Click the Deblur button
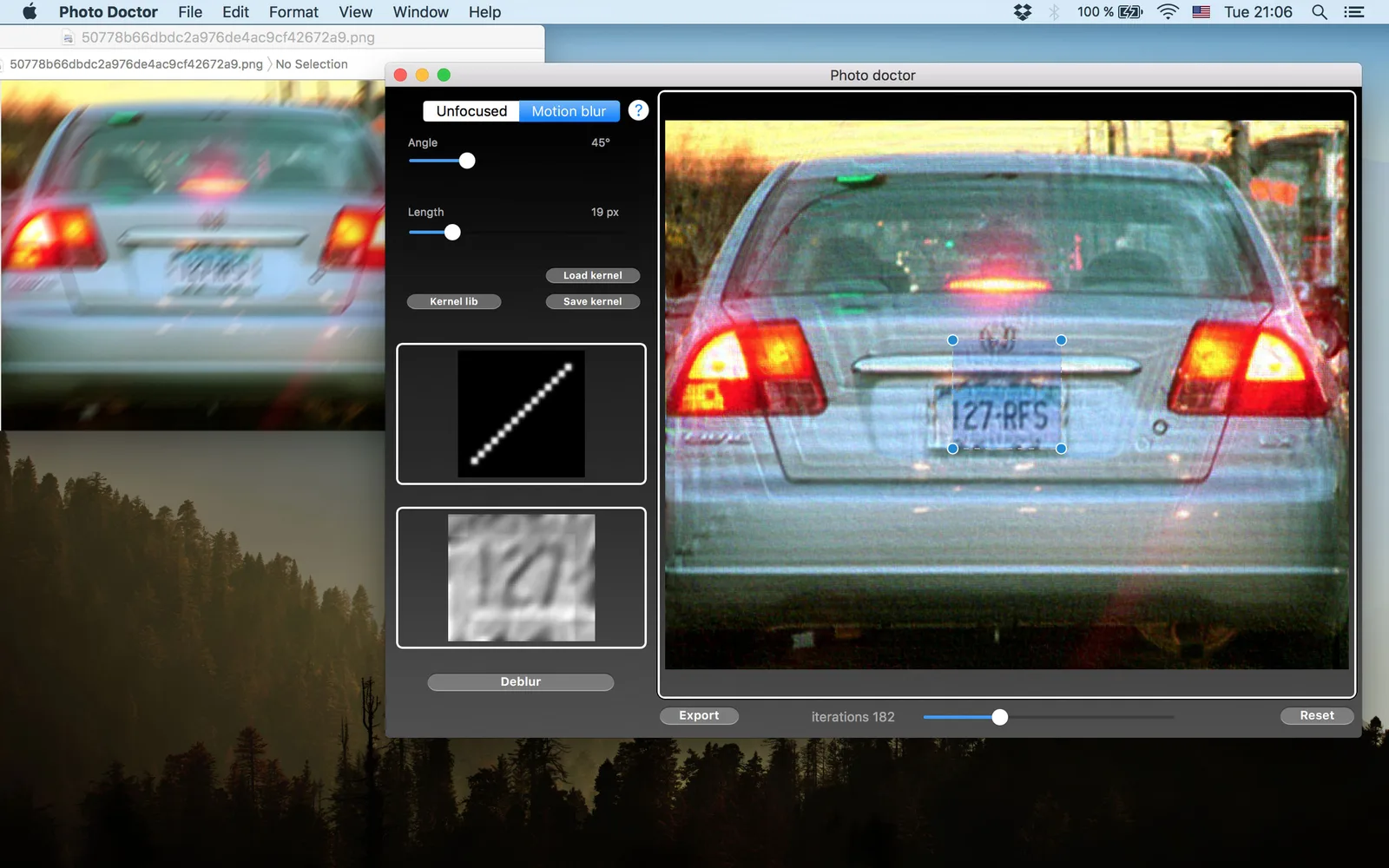This screenshot has width=1389, height=868. [x=521, y=681]
